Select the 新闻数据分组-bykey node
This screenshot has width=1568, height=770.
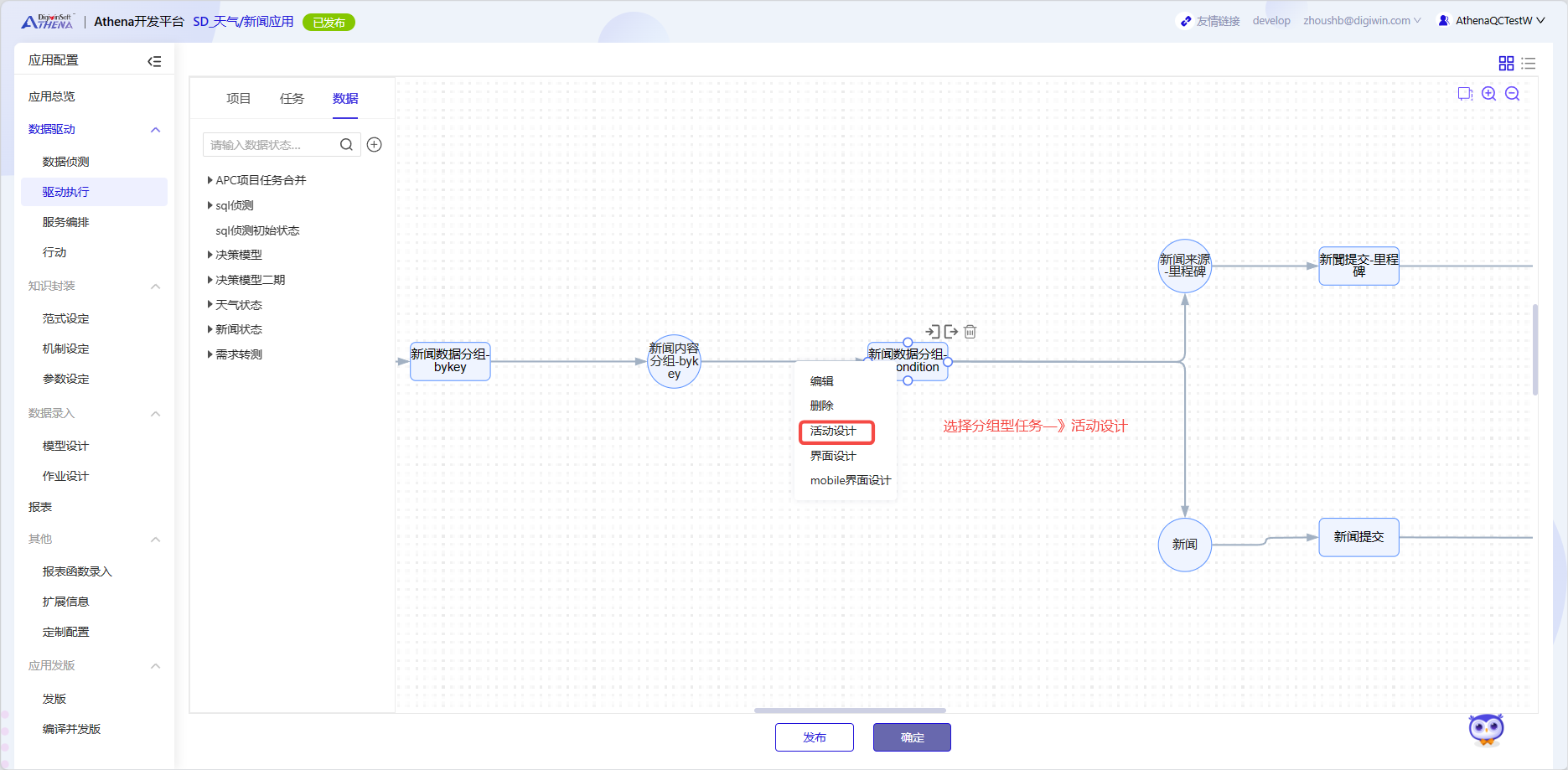pos(450,361)
